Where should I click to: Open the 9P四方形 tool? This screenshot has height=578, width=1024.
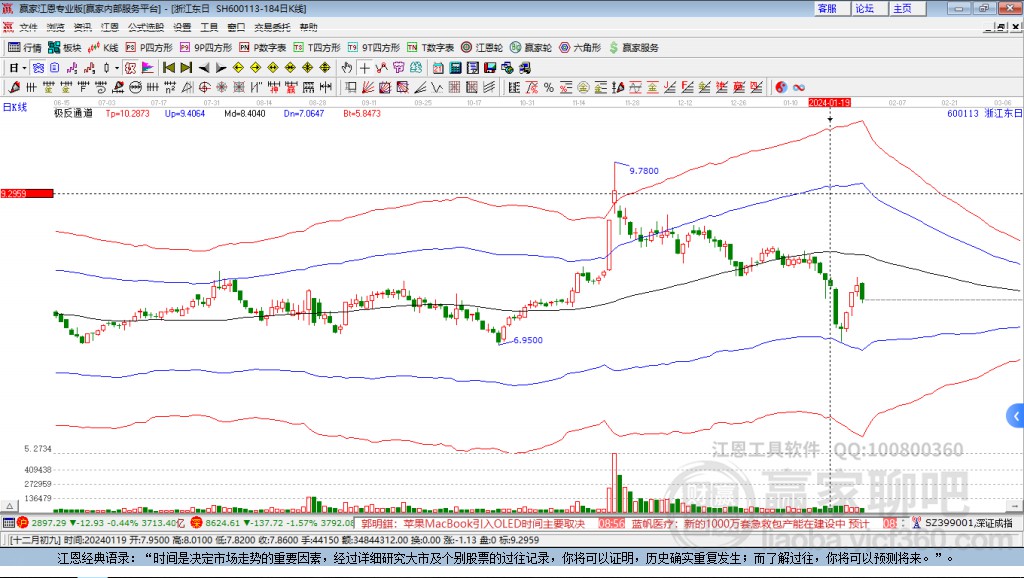[206, 48]
